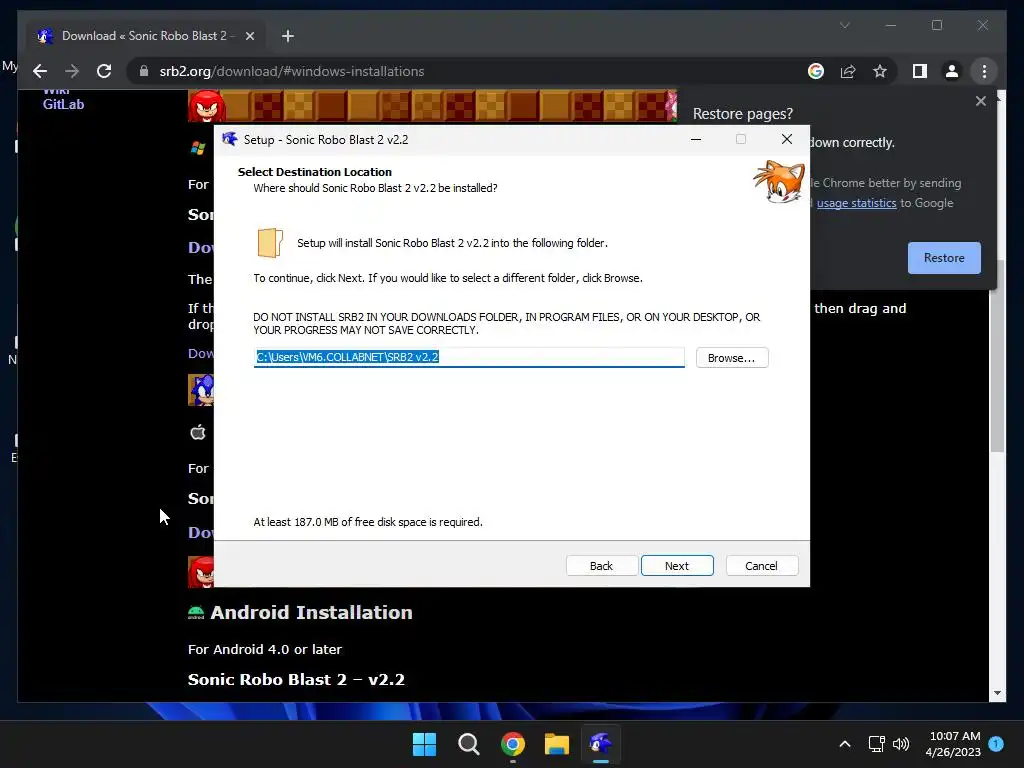Reload the srb2.org page
This screenshot has height=768, width=1024.
104,71
